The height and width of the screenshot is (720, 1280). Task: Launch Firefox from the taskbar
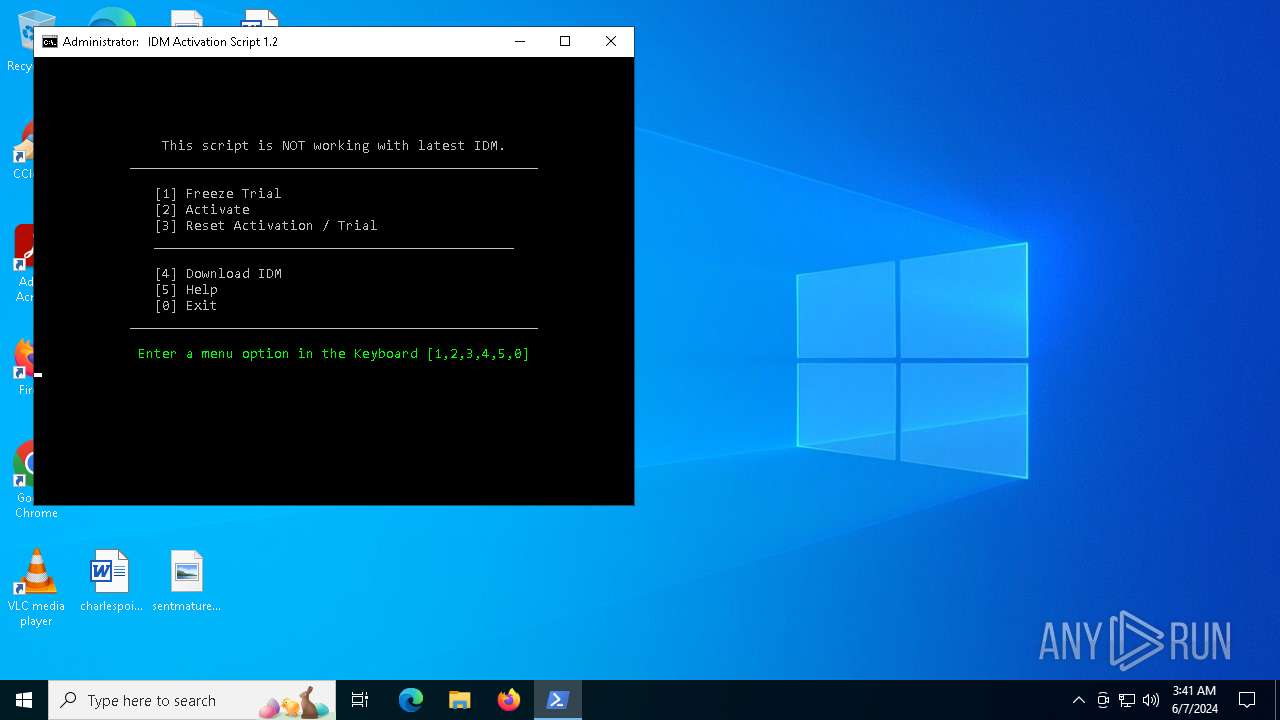point(509,700)
